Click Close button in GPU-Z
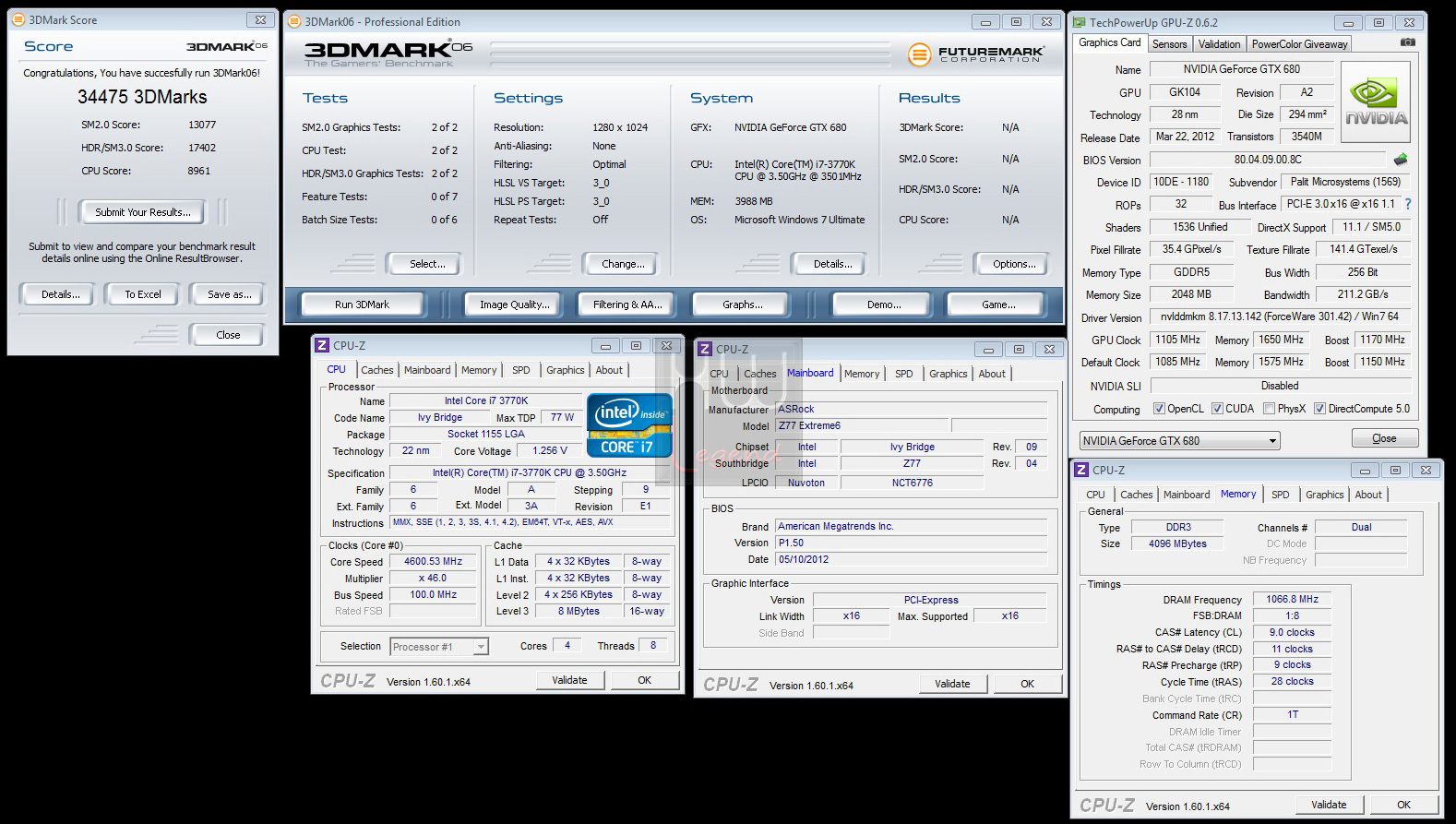 1384,438
